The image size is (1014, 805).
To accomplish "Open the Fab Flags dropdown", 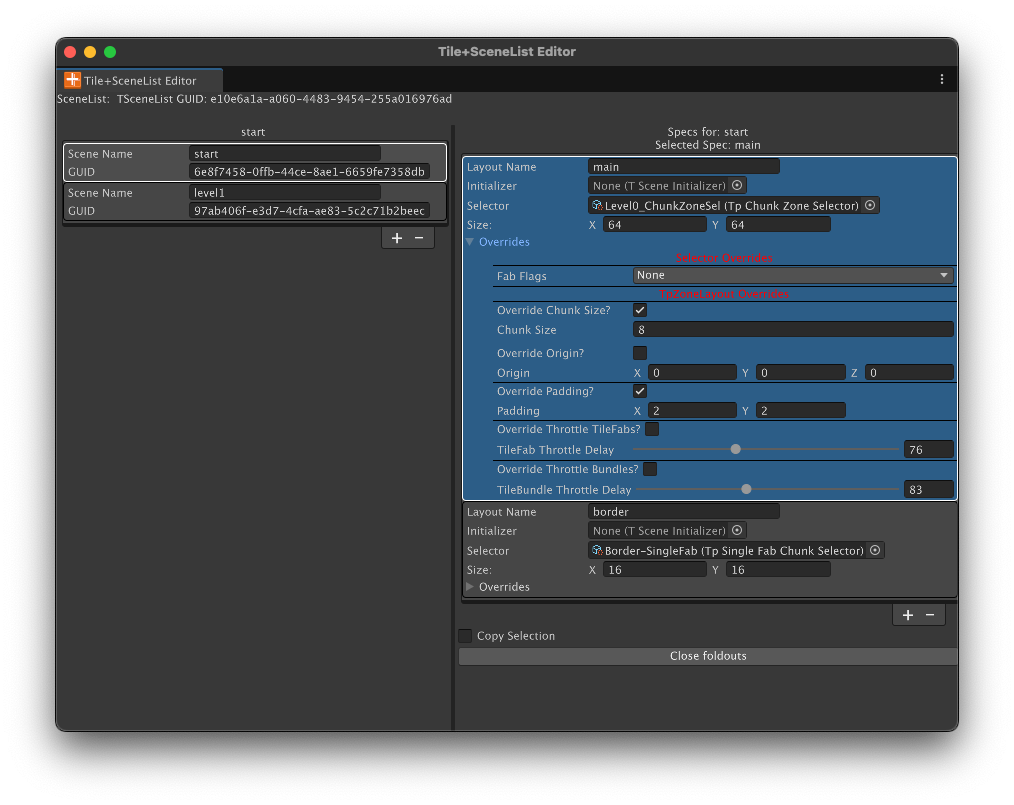I will click(x=793, y=275).
